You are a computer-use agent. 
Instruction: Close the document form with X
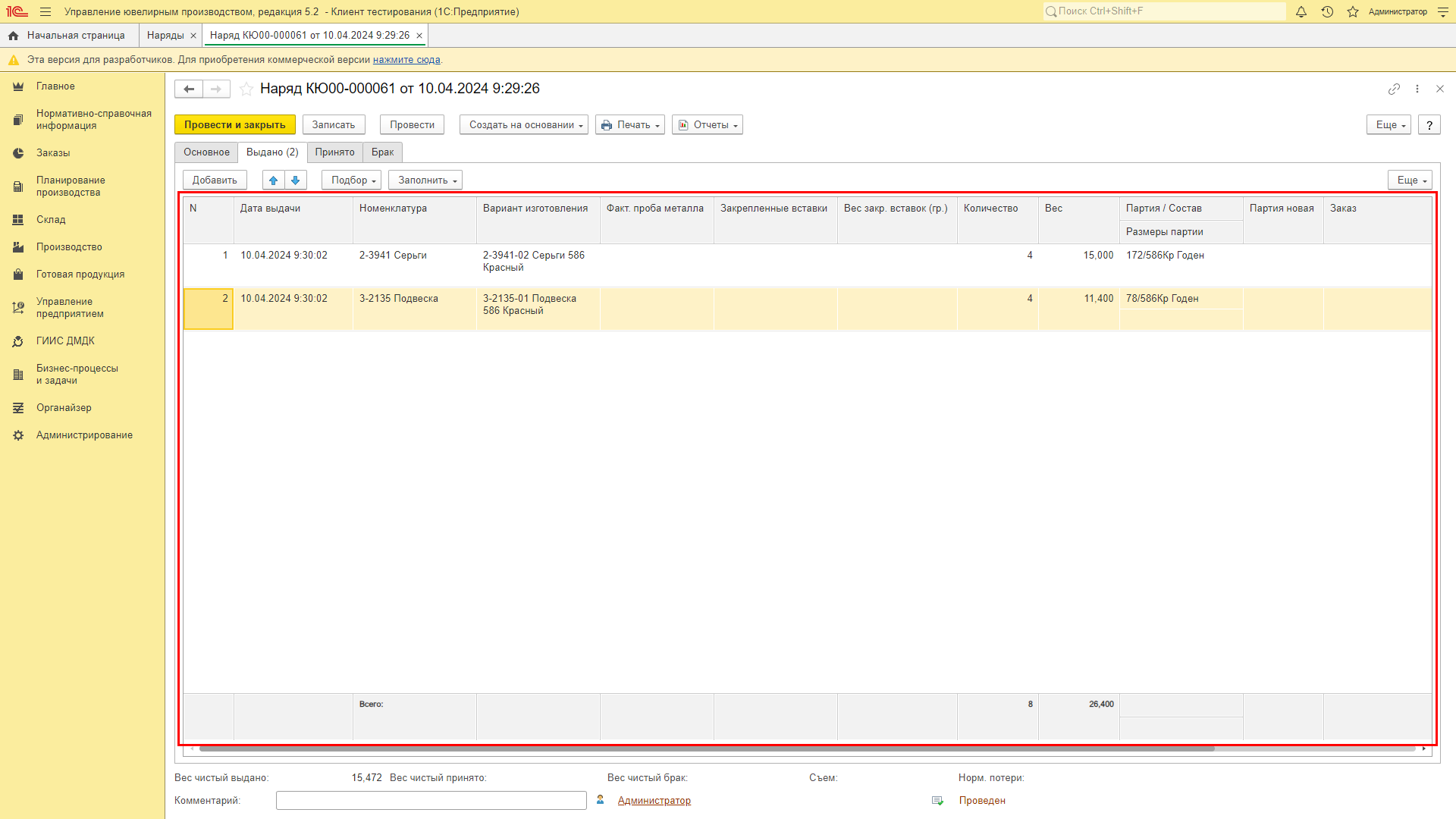click(1440, 89)
